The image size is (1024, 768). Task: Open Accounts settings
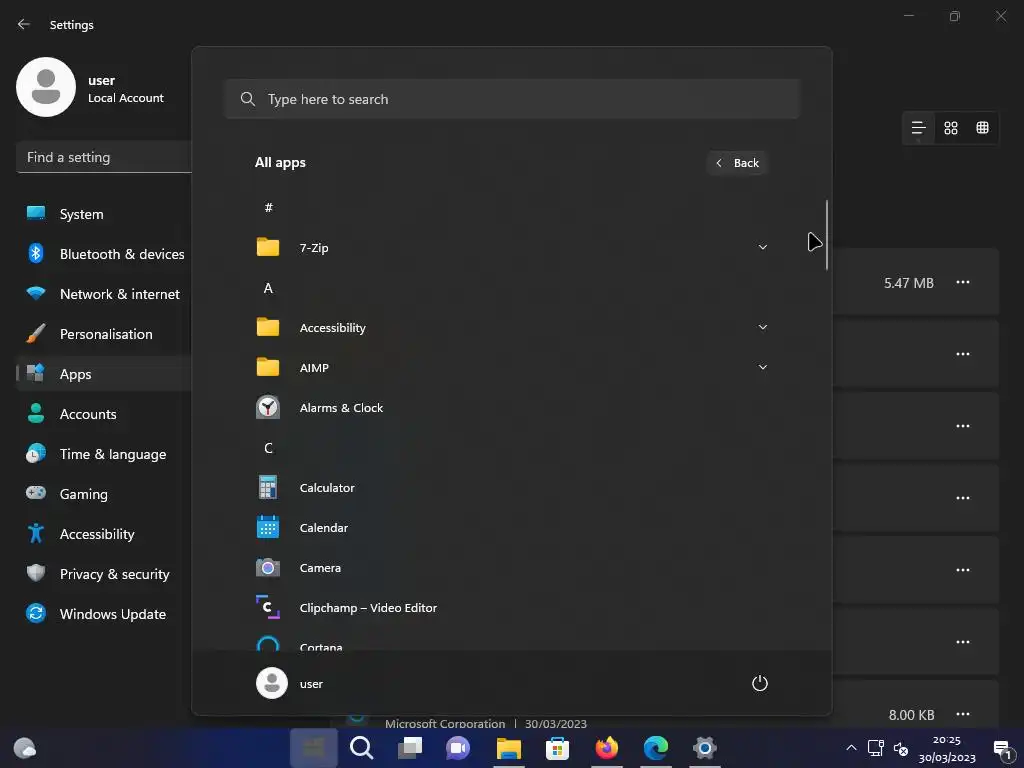[104, 414]
